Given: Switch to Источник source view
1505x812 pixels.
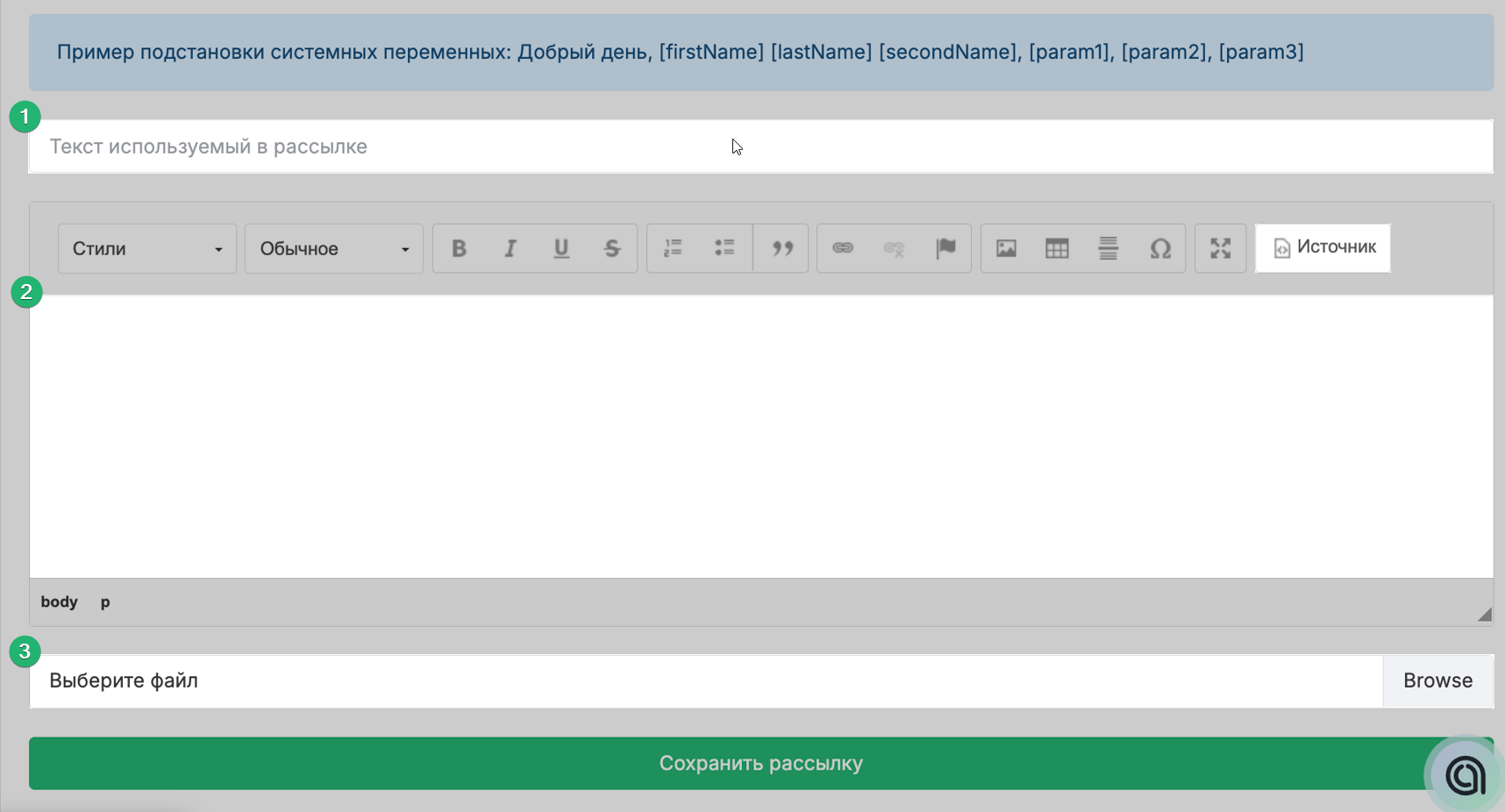Looking at the screenshot, I should click(x=1323, y=248).
